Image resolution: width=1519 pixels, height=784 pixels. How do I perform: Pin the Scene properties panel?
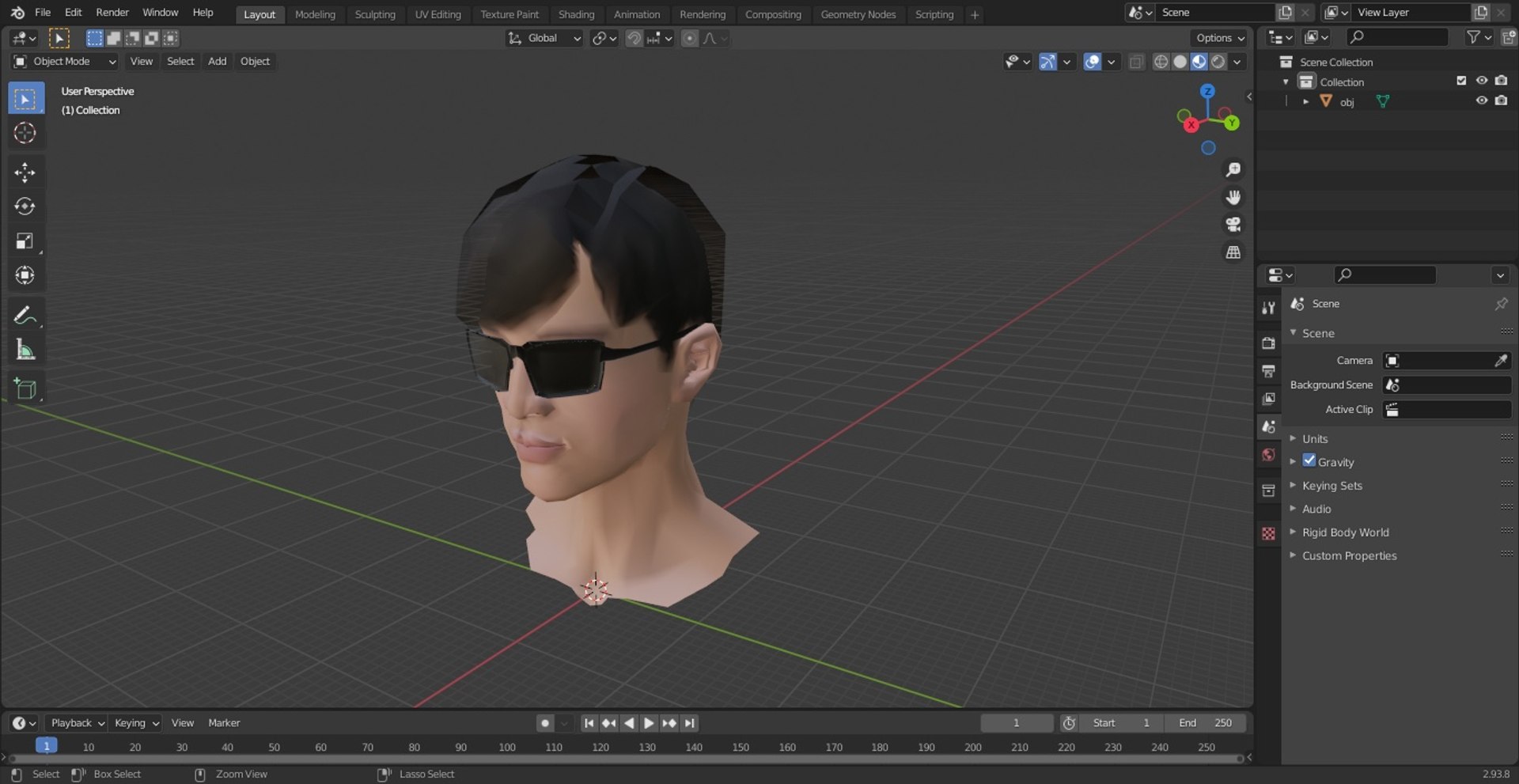tap(1501, 304)
